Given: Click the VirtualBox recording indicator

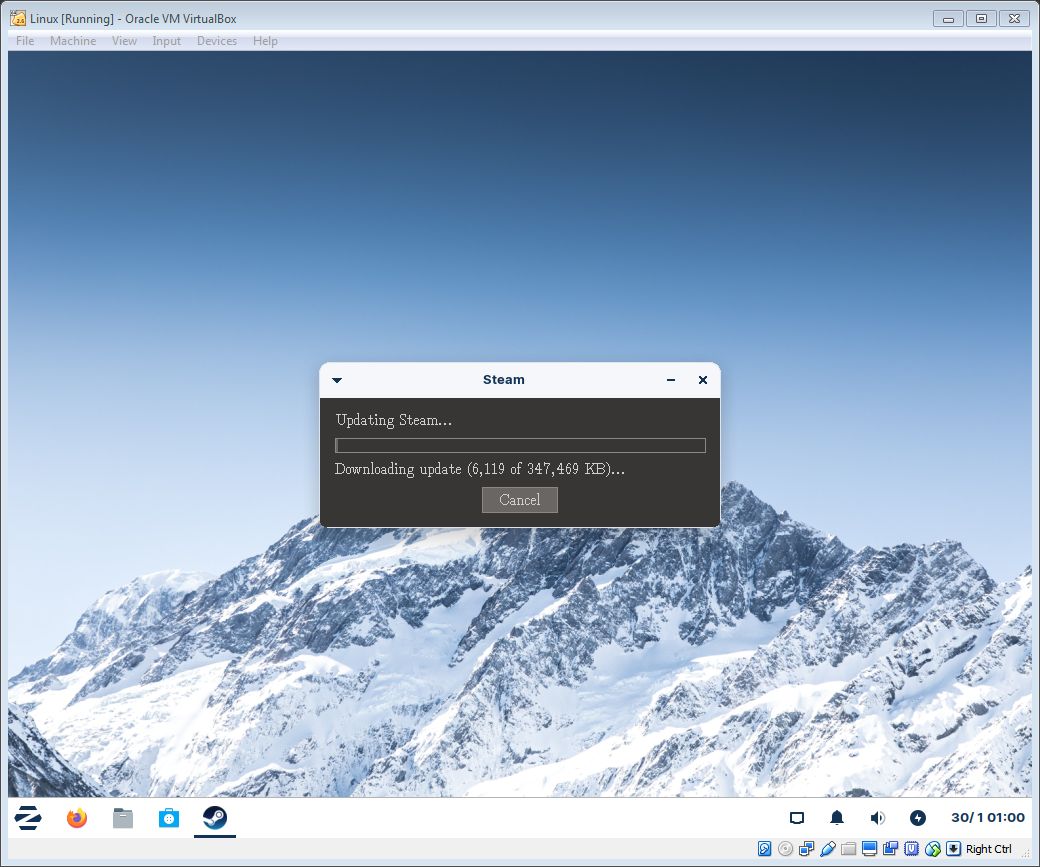Looking at the screenshot, I should coord(890,848).
